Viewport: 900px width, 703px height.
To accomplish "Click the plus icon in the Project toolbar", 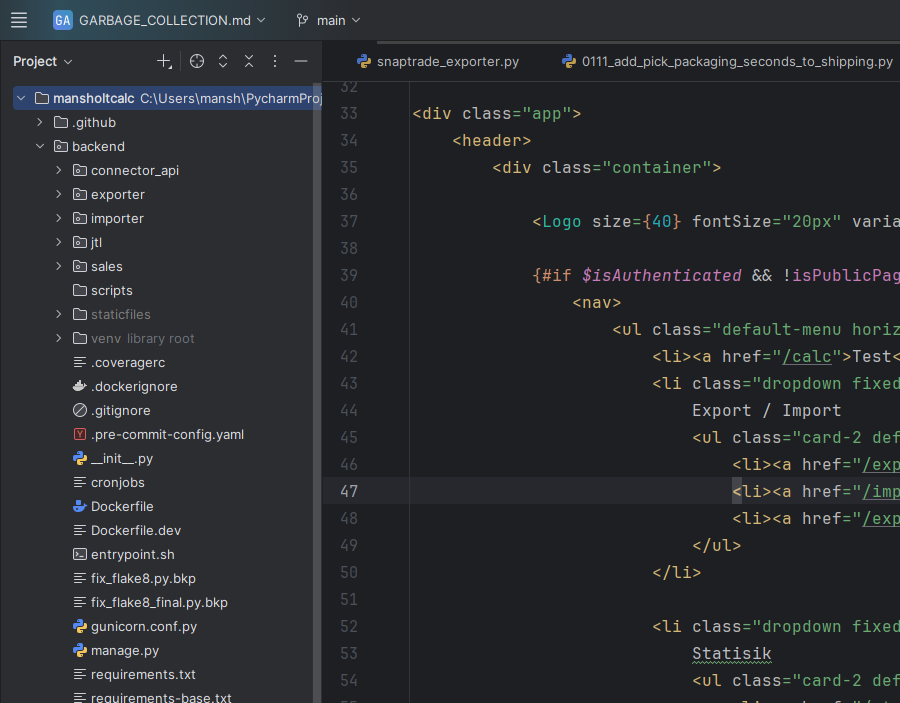I will tap(164, 61).
